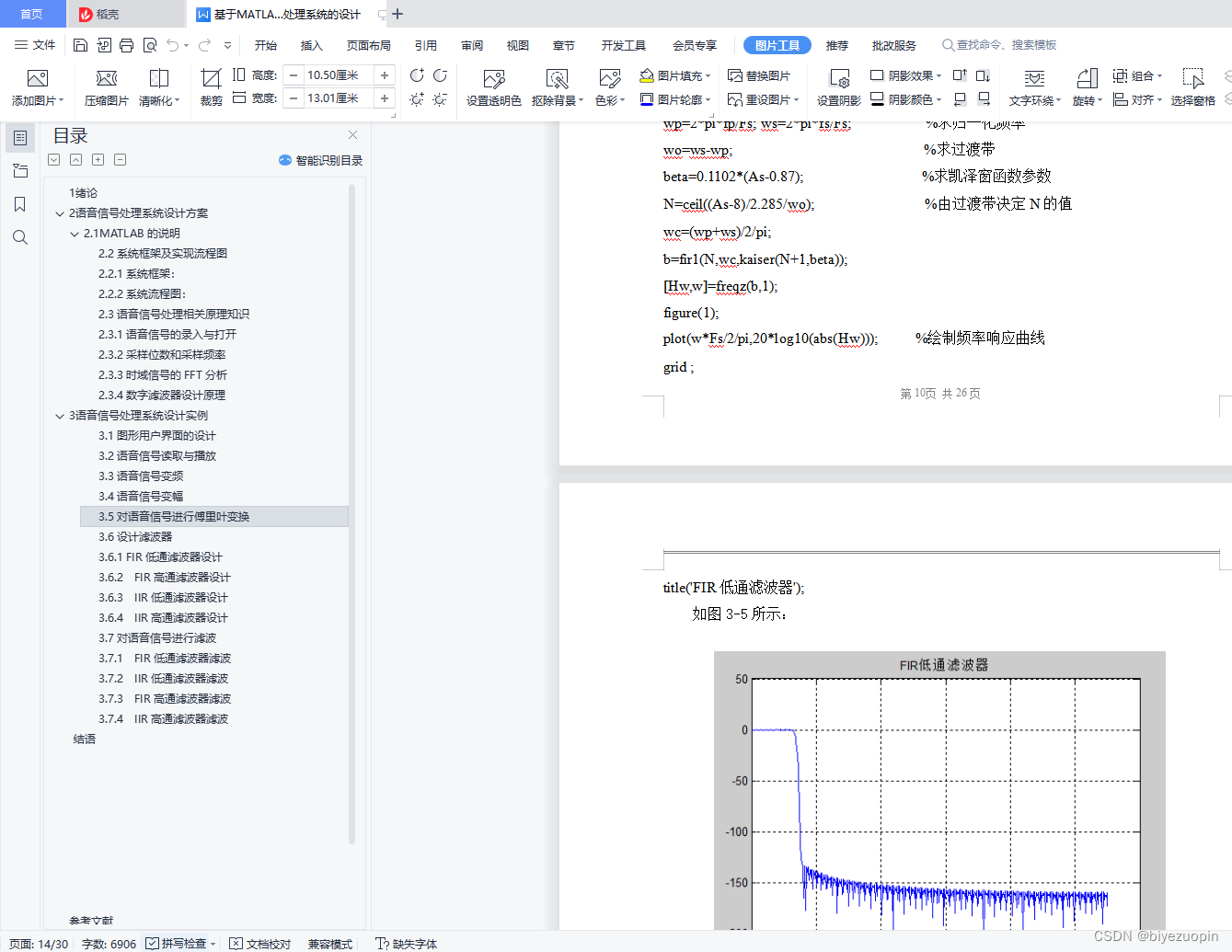Select outline view icon in sidebar
The height and width of the screenshot is (952, 1232).
tap(20, 138)
